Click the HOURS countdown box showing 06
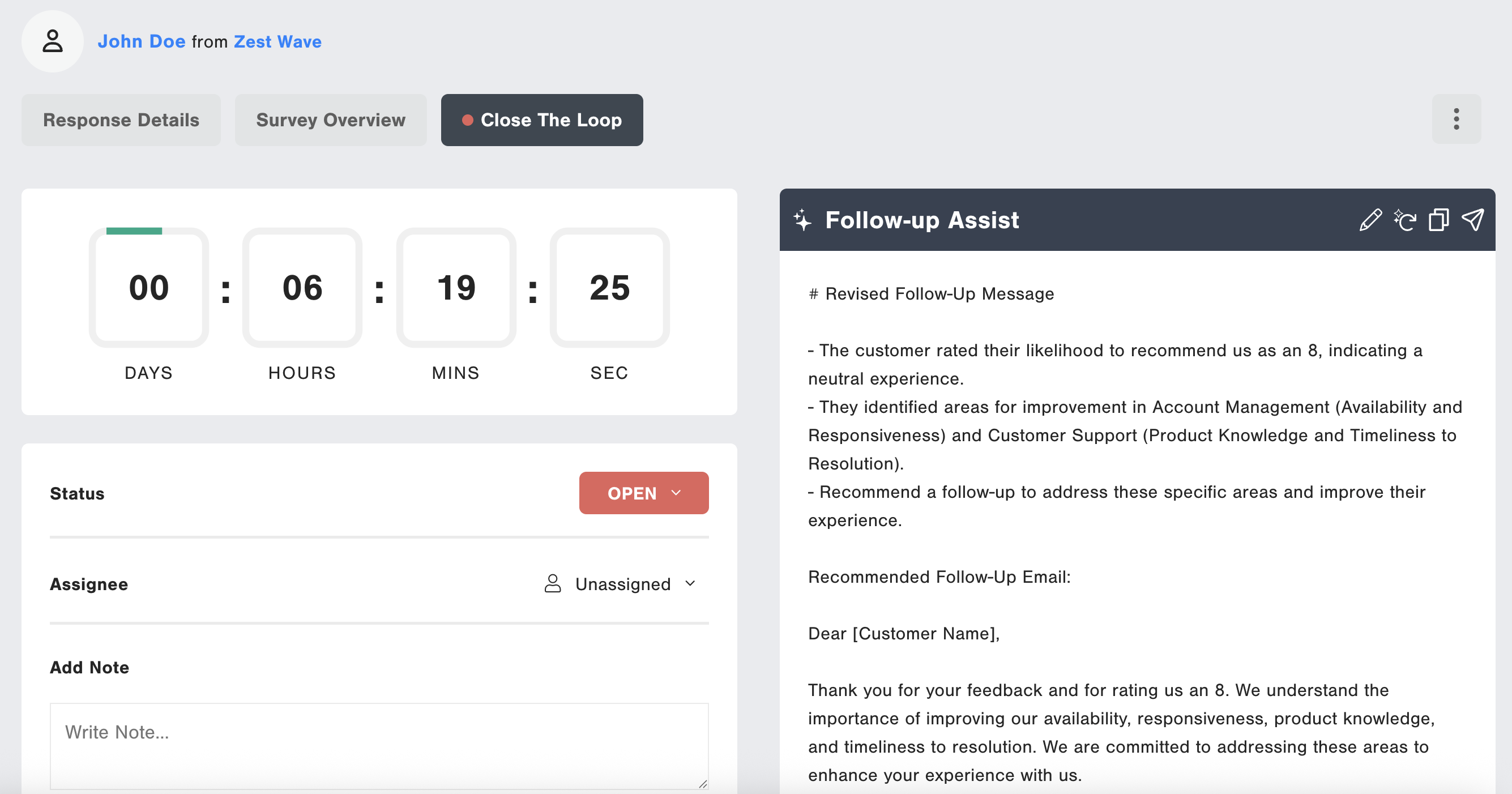This screenshot has height=794, width=1512. [302, 288]
